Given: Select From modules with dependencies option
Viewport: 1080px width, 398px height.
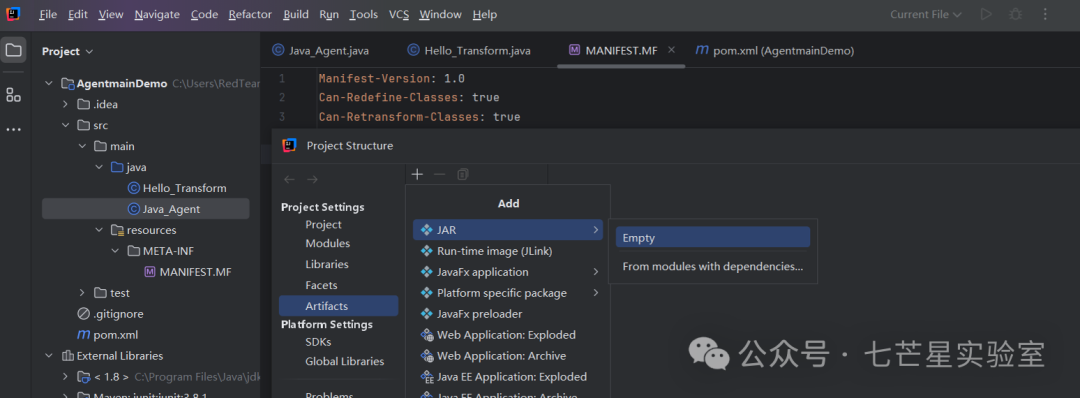Looking at the screenshot, I should coord(713,266).
